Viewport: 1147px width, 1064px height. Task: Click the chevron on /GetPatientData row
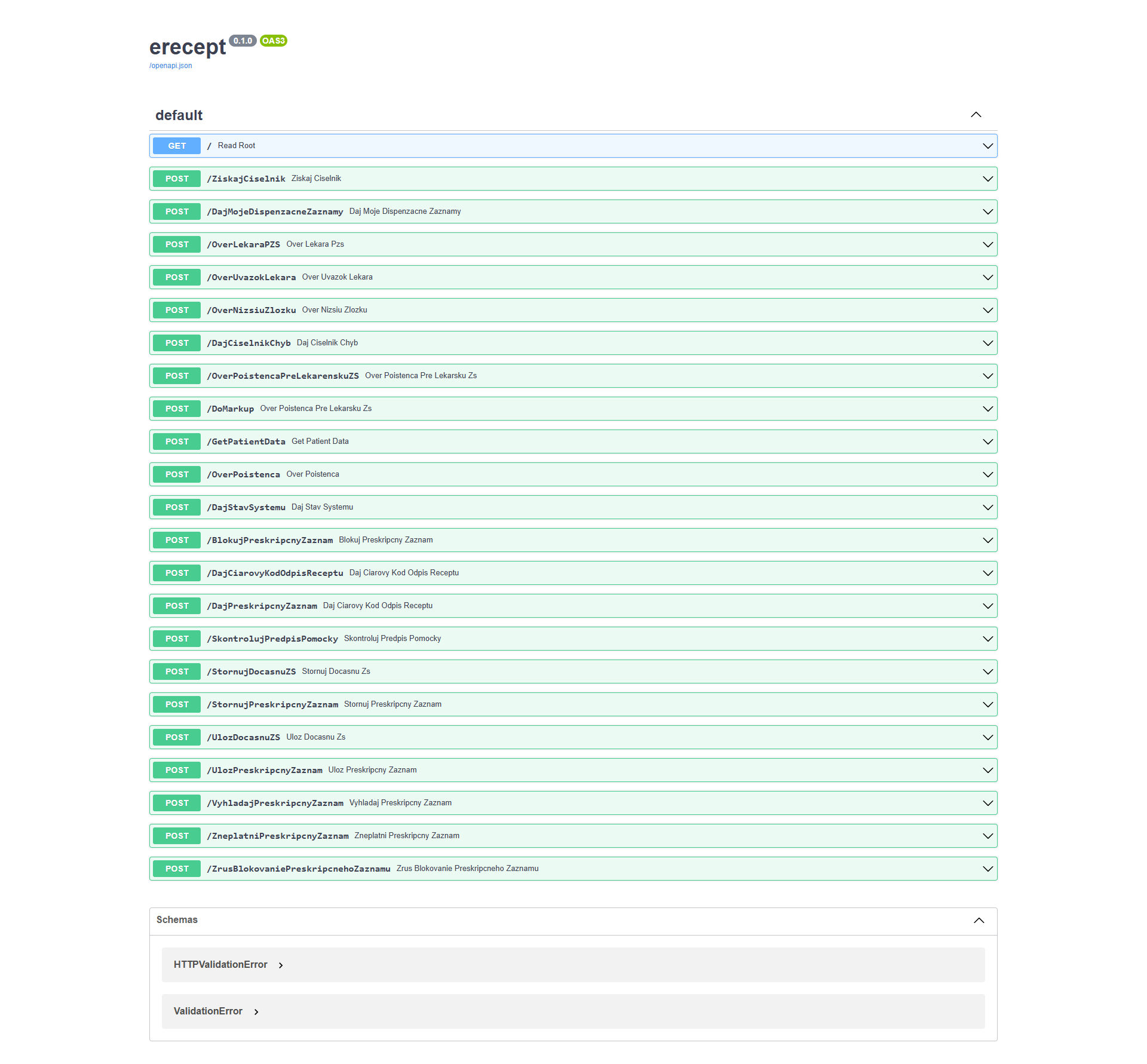(x=988, y=441)
